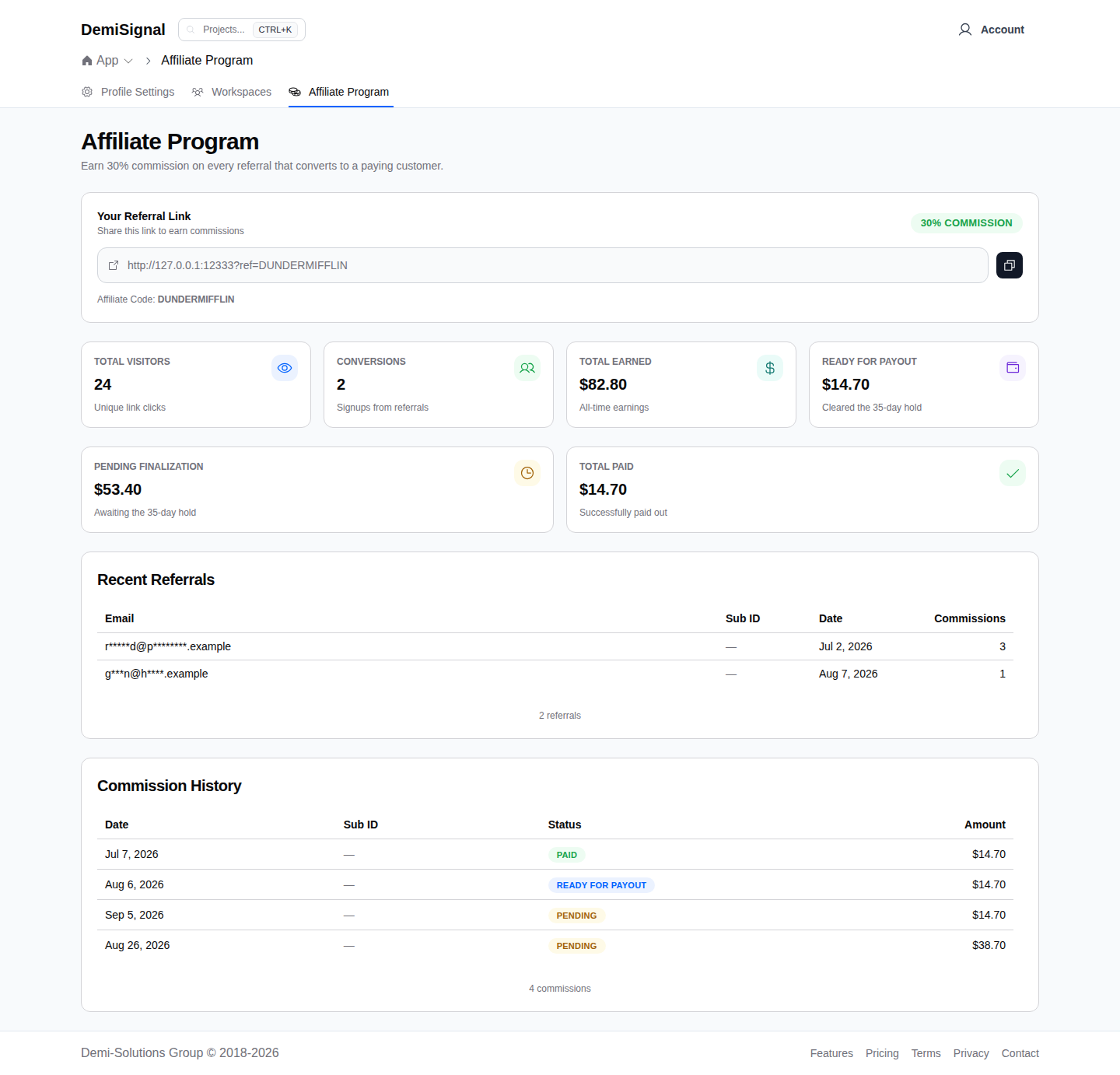The image size is (1120, 1075).
Task: Click the Total Paid checkmark icon
Action: coord(1013,473)
